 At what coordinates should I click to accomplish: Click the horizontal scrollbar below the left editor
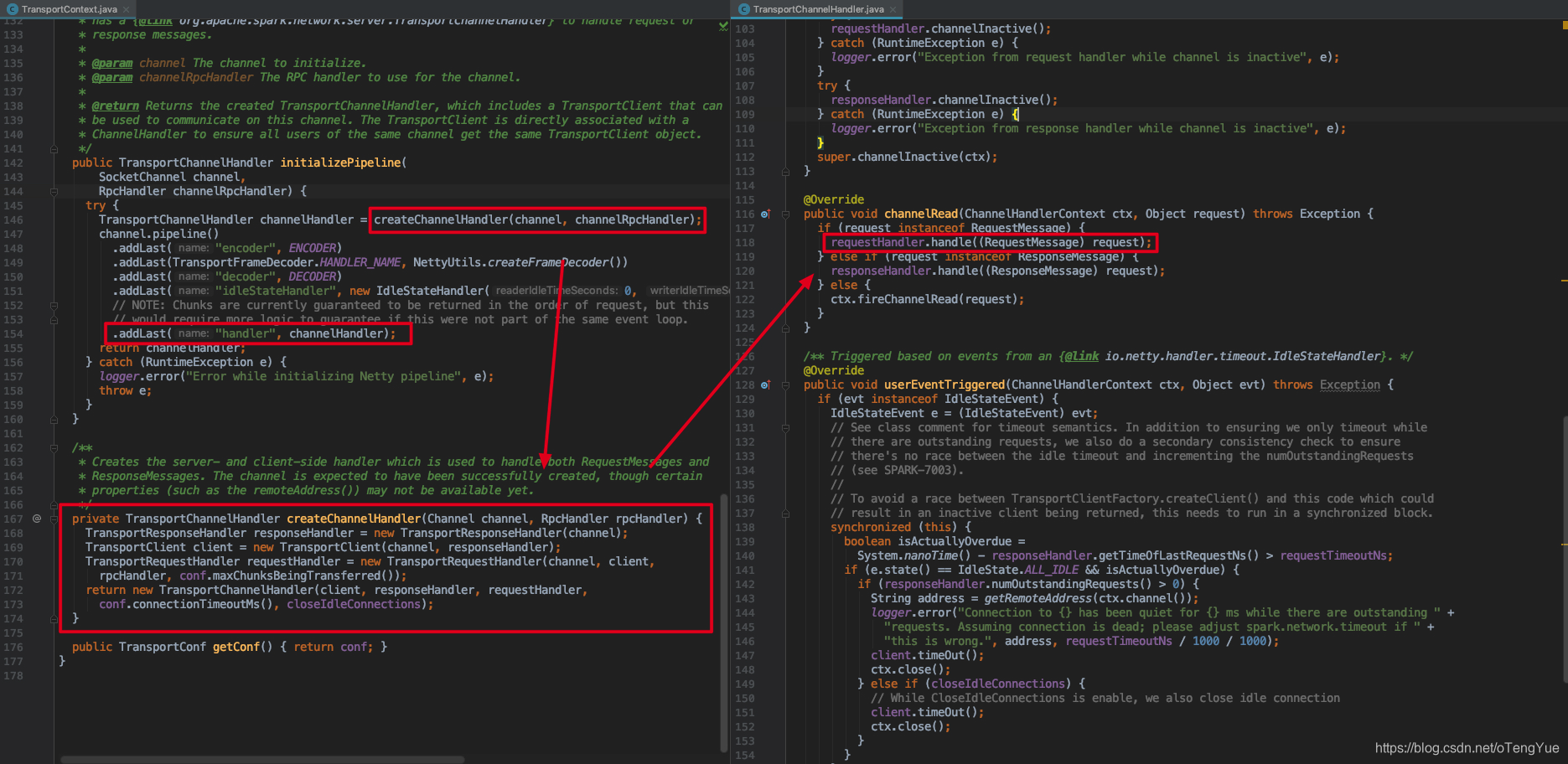point(262,760)
